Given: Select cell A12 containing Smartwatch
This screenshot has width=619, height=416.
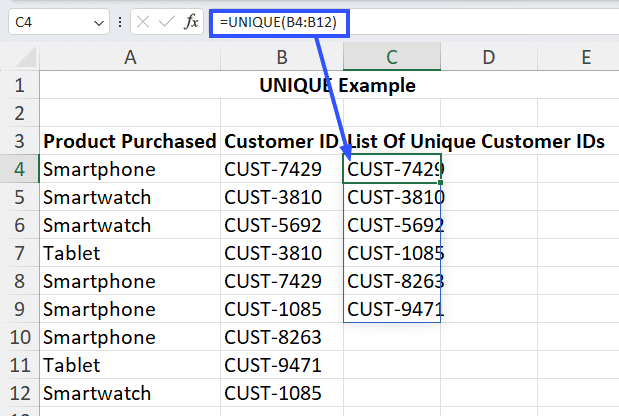Looking at the screenshot, I should [x=130, y=394].
